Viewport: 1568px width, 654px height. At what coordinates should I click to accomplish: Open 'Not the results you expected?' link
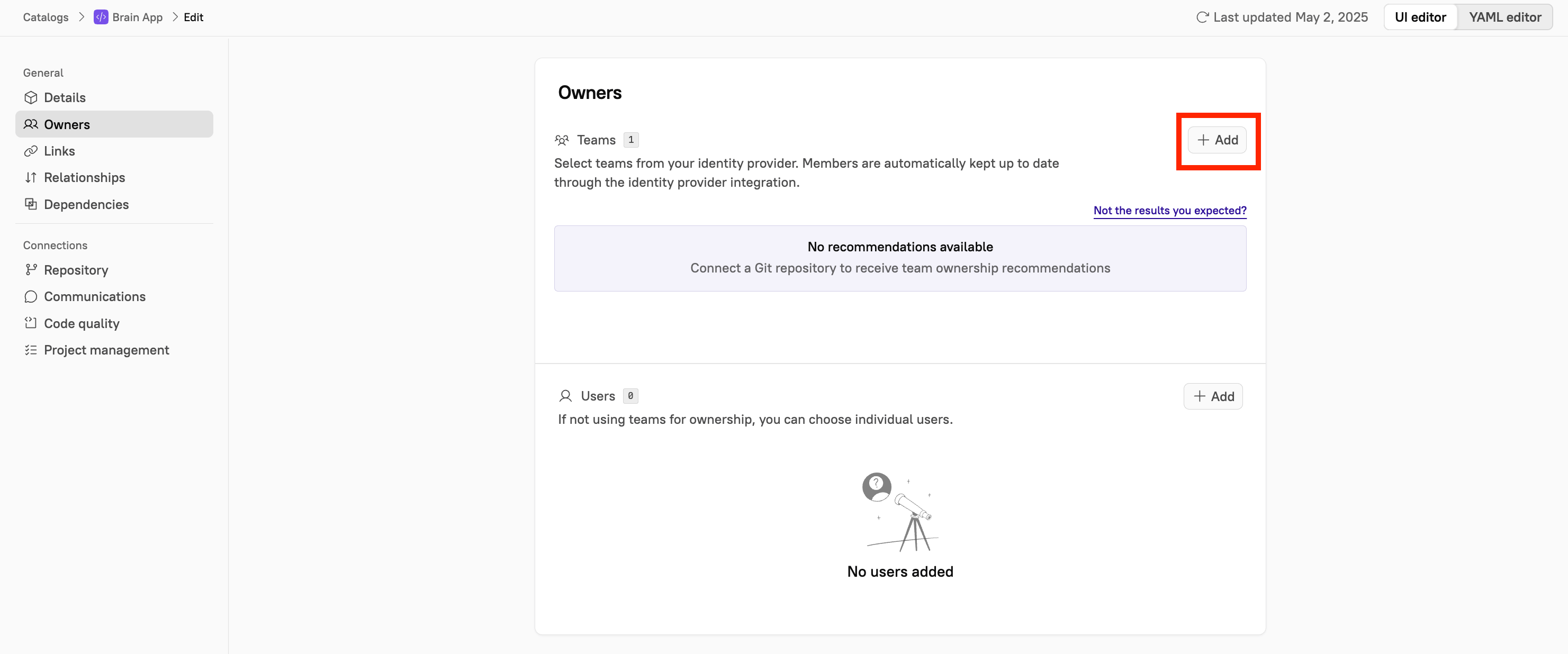click(1170, 211)
